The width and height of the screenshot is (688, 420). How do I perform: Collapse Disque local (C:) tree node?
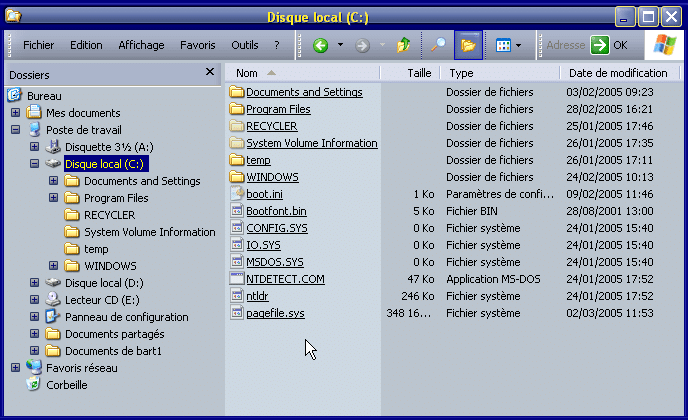click(35, 164)
